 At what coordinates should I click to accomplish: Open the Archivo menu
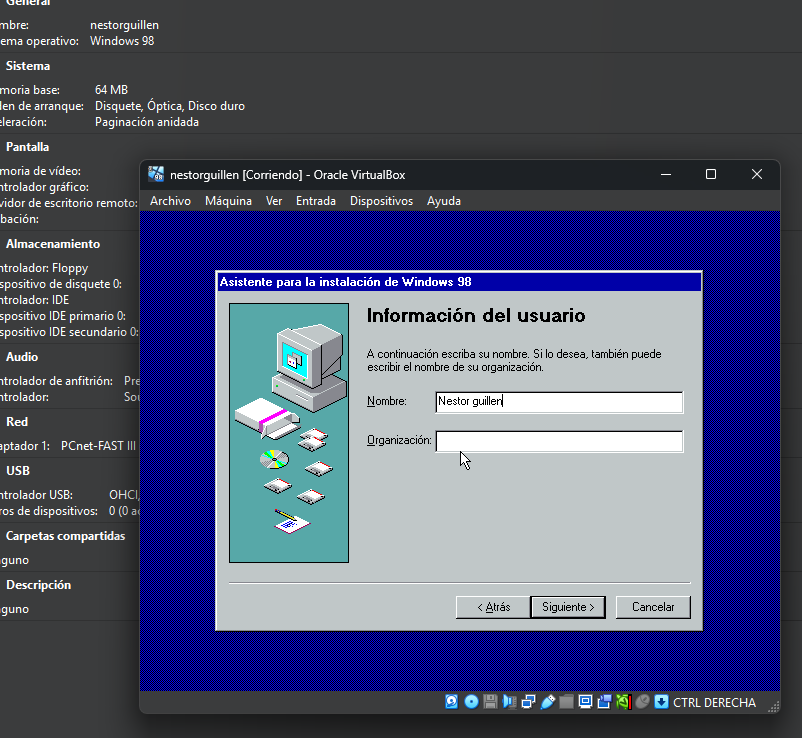click(x=170, y=201)
